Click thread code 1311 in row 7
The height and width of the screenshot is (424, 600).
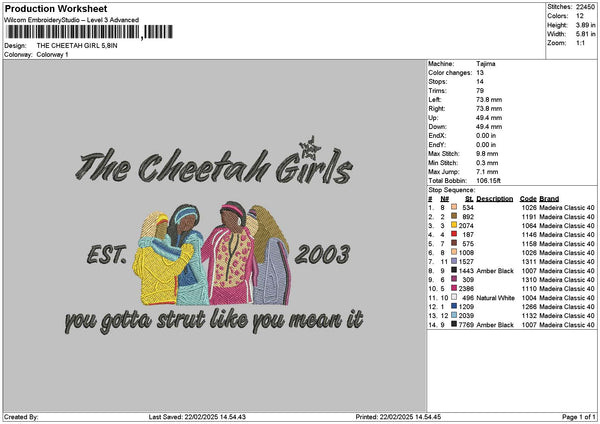click(x=529, y=262)
